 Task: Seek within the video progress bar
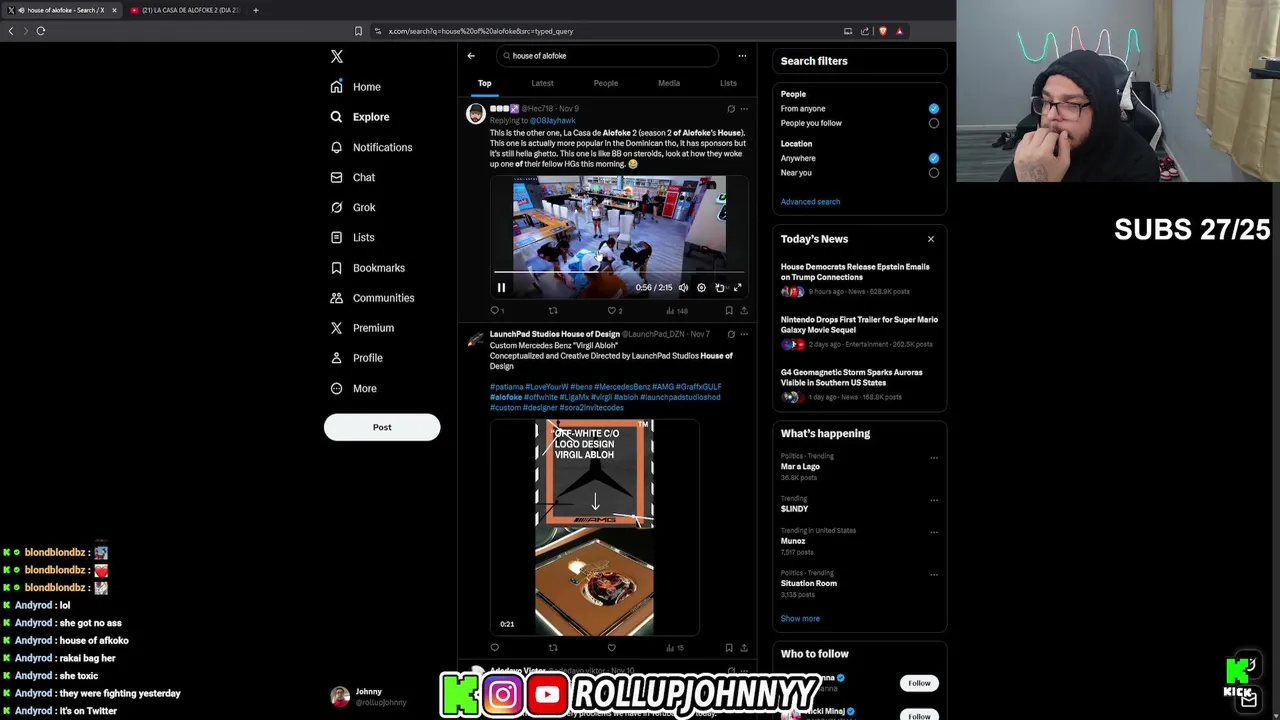[619, 272]
